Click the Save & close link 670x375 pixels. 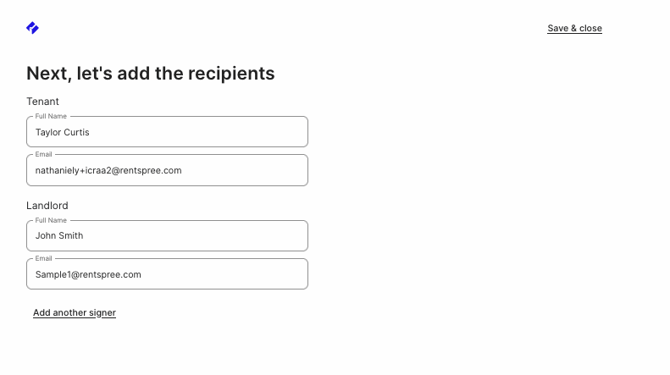(x=575, y=28)
